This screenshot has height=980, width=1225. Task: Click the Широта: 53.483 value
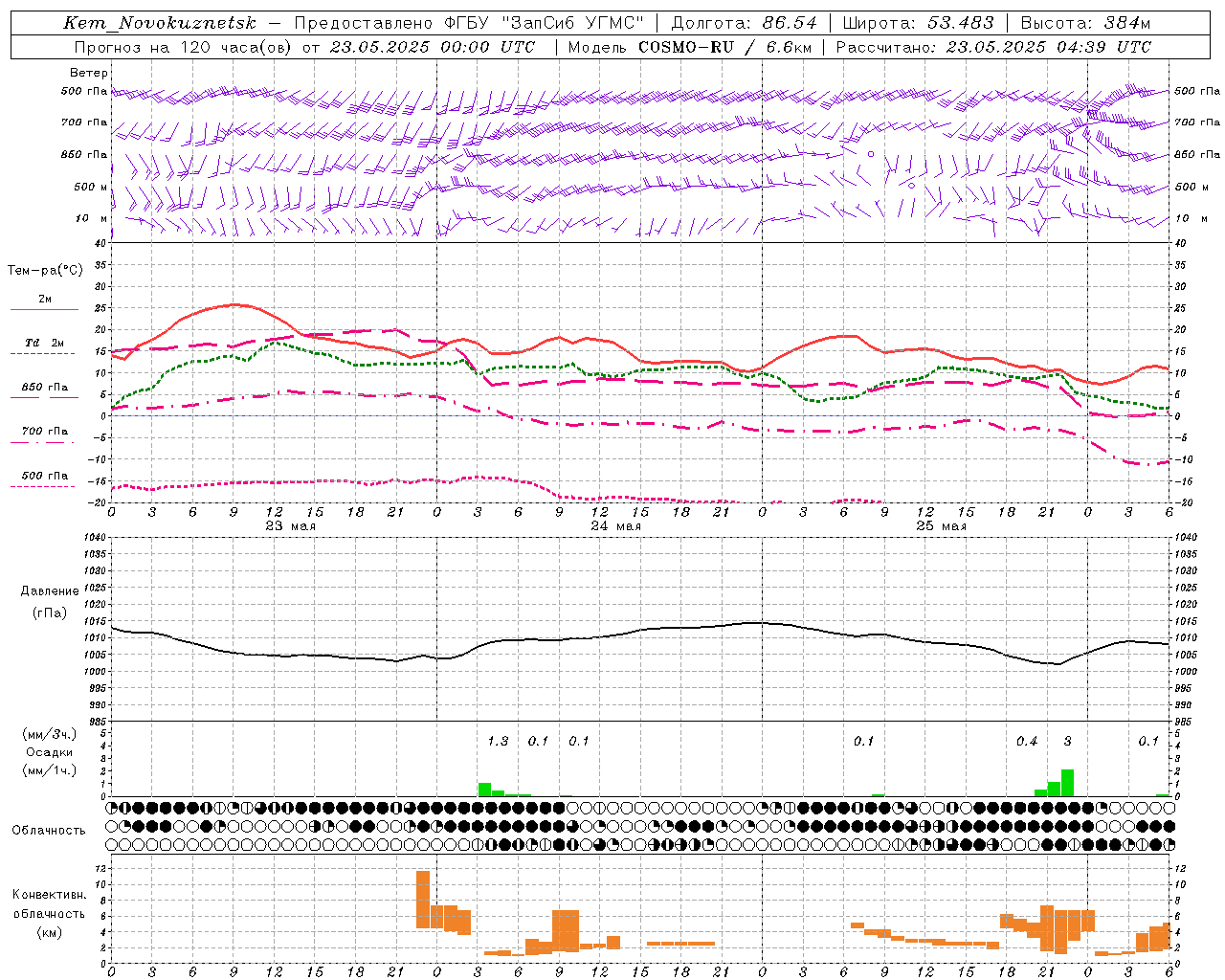tap(918, 23)
